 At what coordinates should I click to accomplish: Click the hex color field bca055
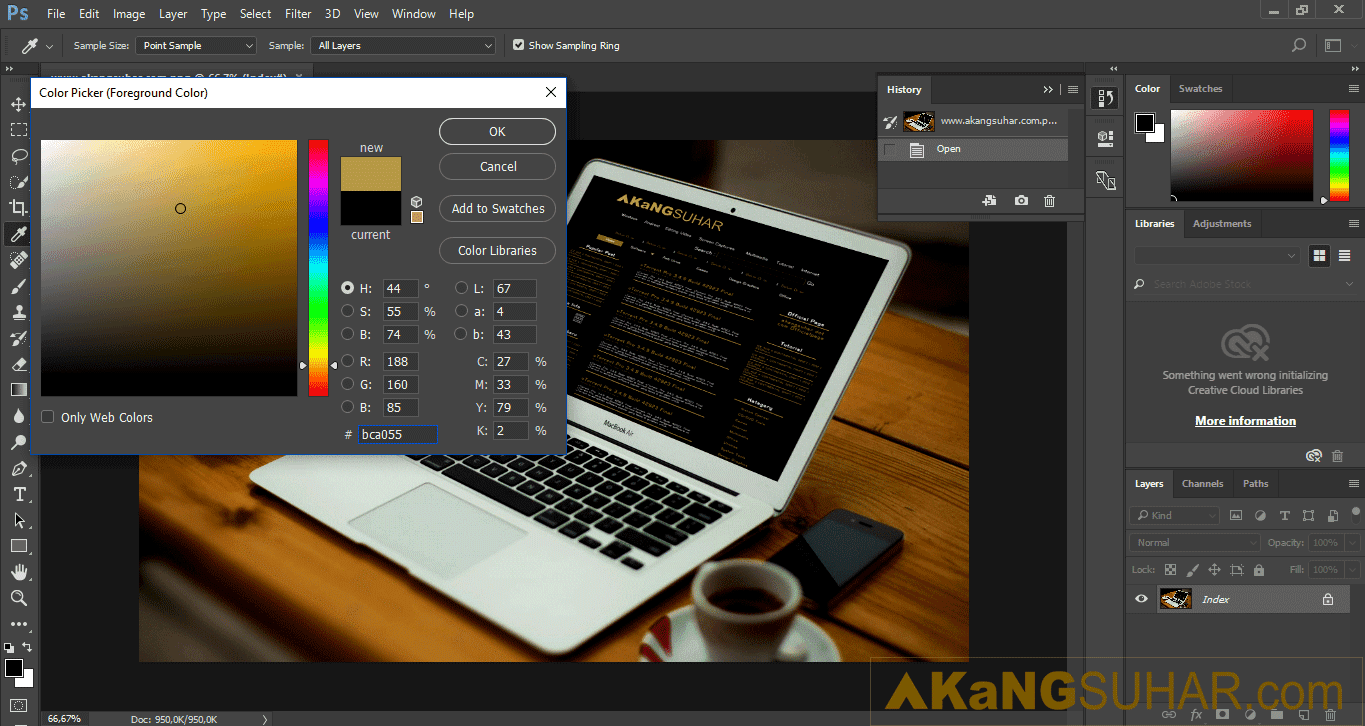[397, 434]
